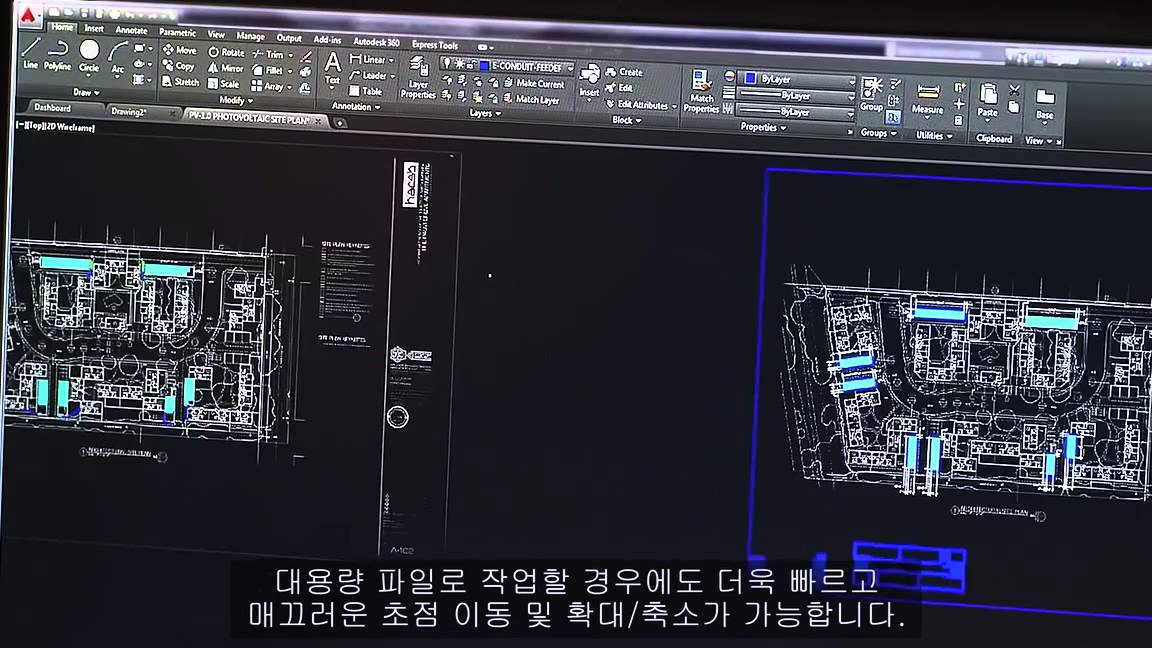Open the Layer Properties manager

tap(419, 78)
